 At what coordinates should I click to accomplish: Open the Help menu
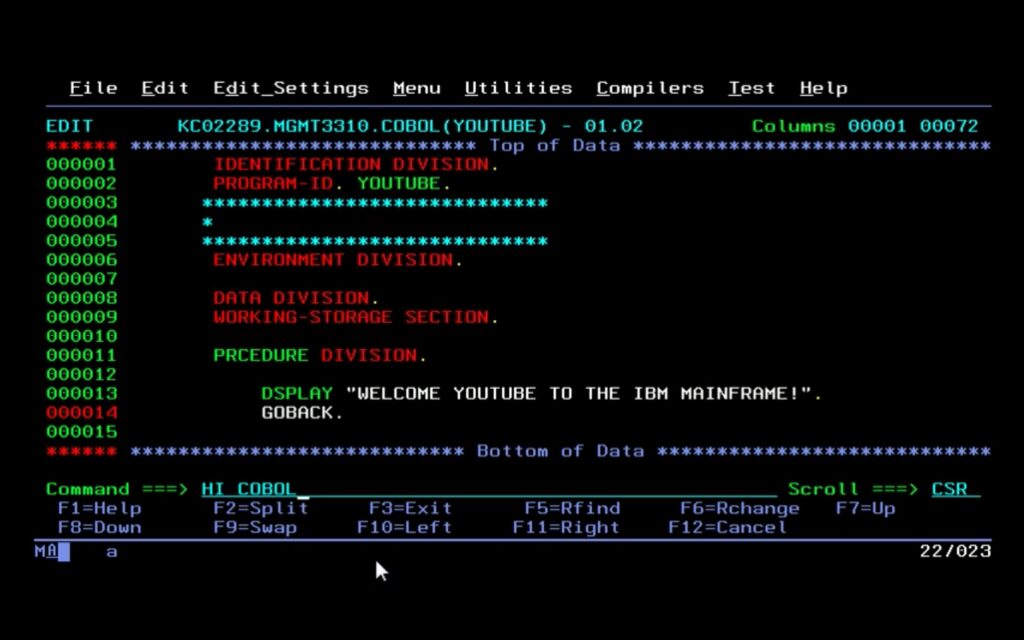[823, 88]
